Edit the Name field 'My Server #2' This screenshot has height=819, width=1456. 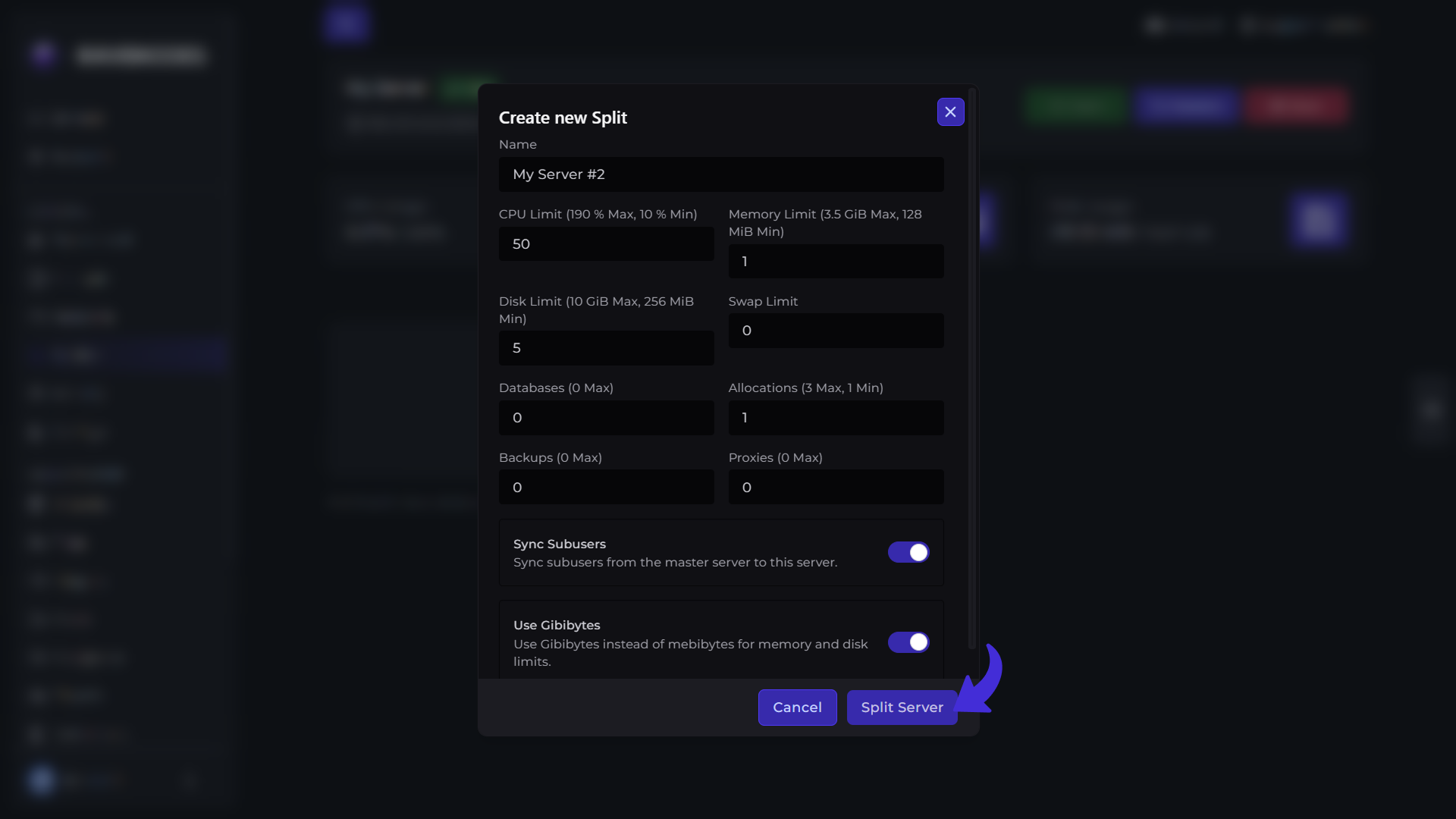click(721, 174)
